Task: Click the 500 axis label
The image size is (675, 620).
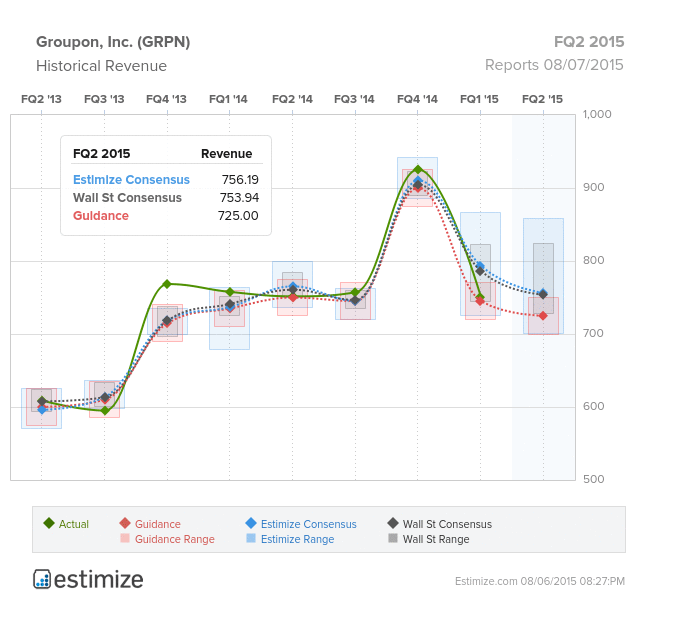Action: tap(594, 479)
